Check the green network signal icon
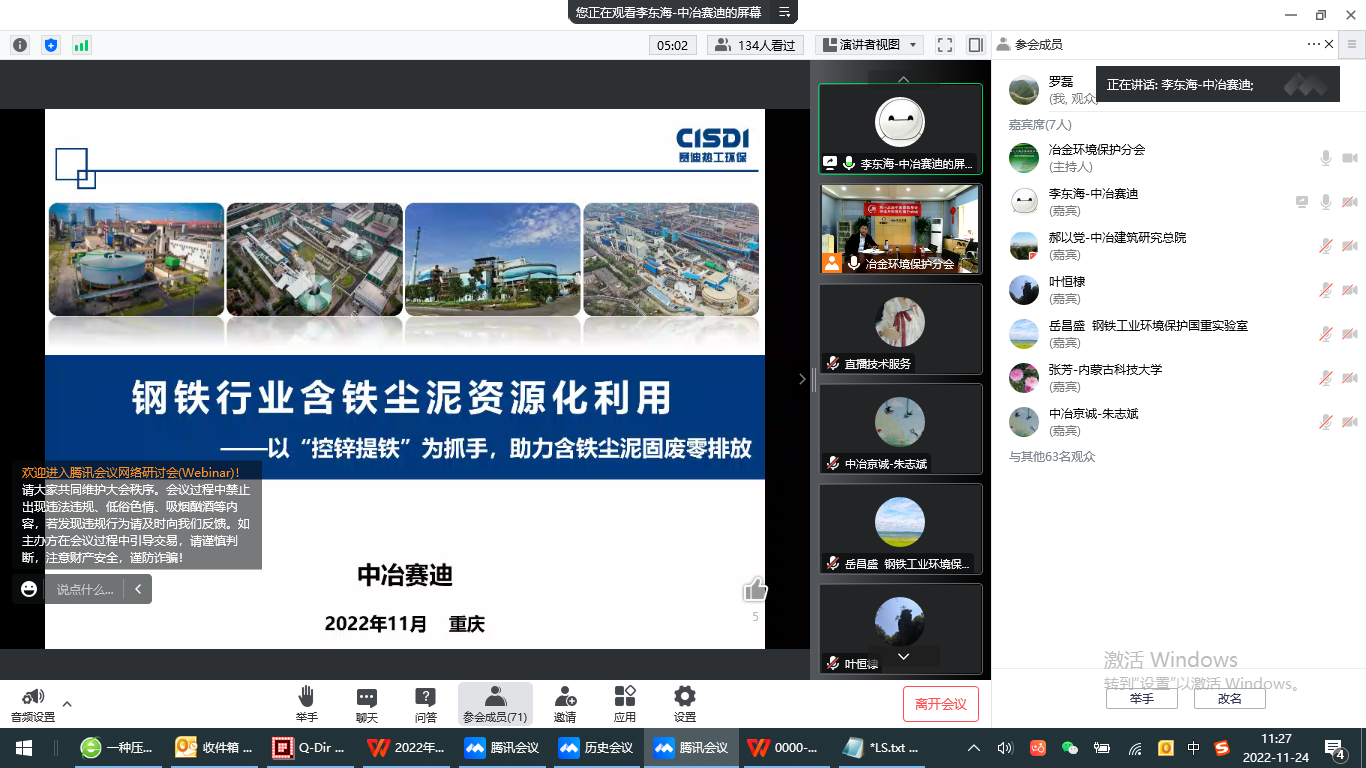The image size is (1366, 768). [x=81, y=45]
